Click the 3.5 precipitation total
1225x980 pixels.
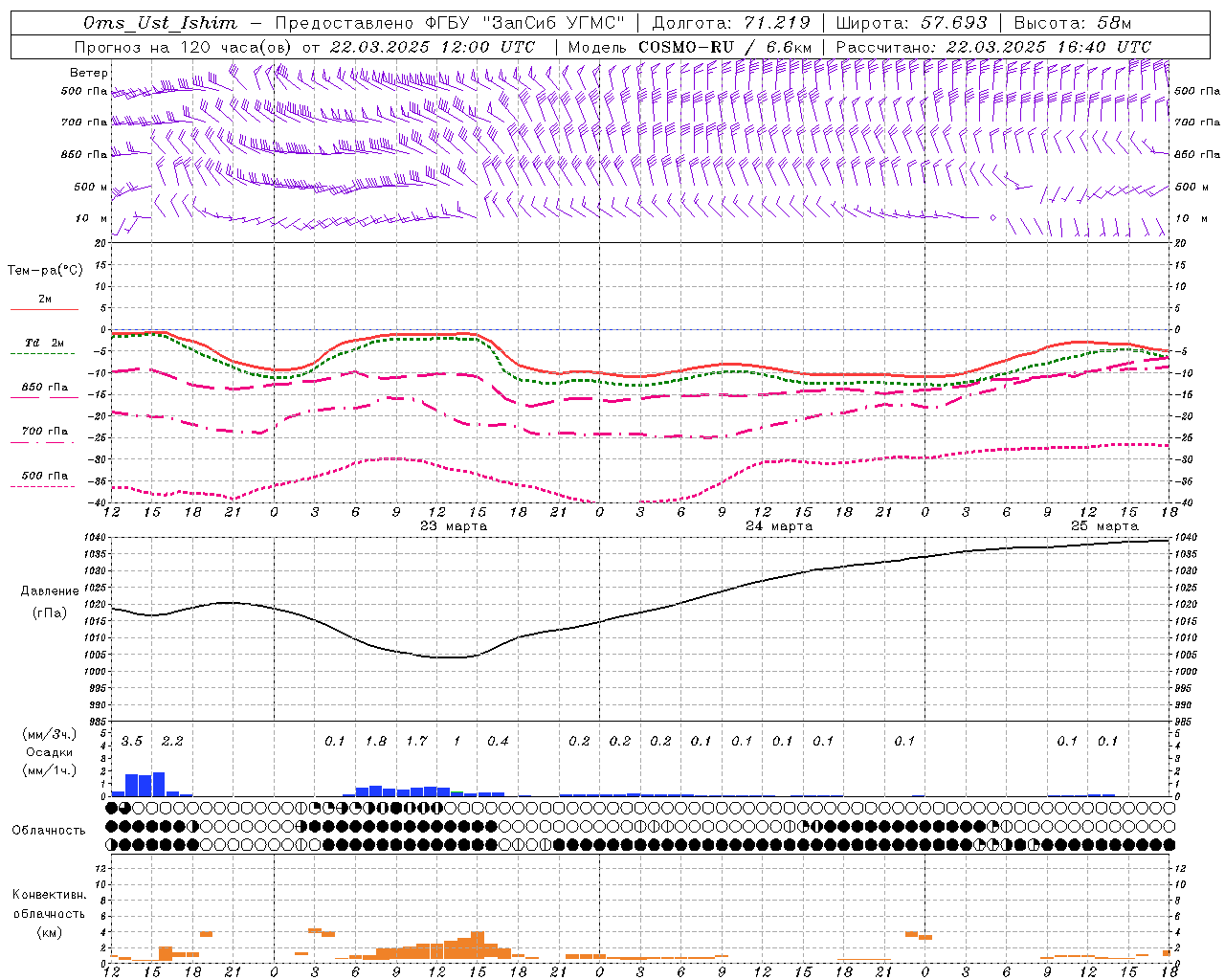(132, 742)
